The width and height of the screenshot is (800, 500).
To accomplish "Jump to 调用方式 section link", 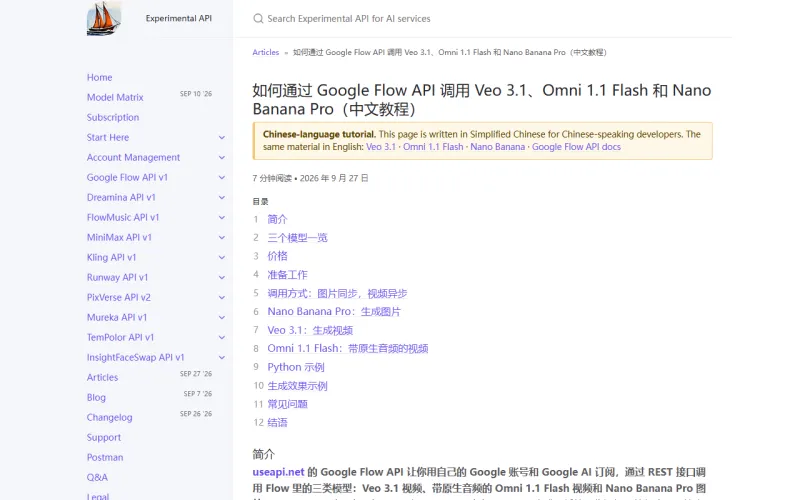I will [337, 293].
